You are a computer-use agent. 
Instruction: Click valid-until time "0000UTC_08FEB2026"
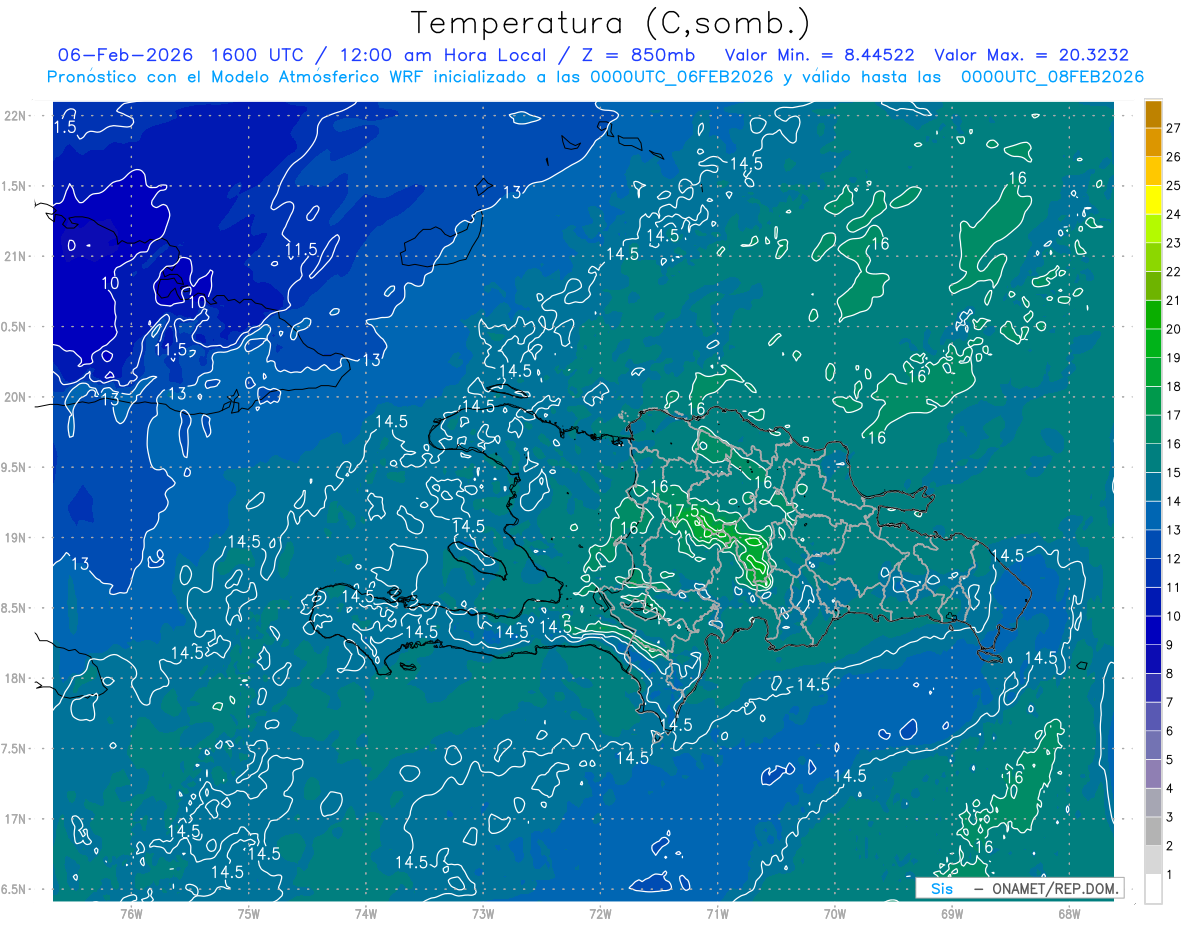click(1052, 77)
